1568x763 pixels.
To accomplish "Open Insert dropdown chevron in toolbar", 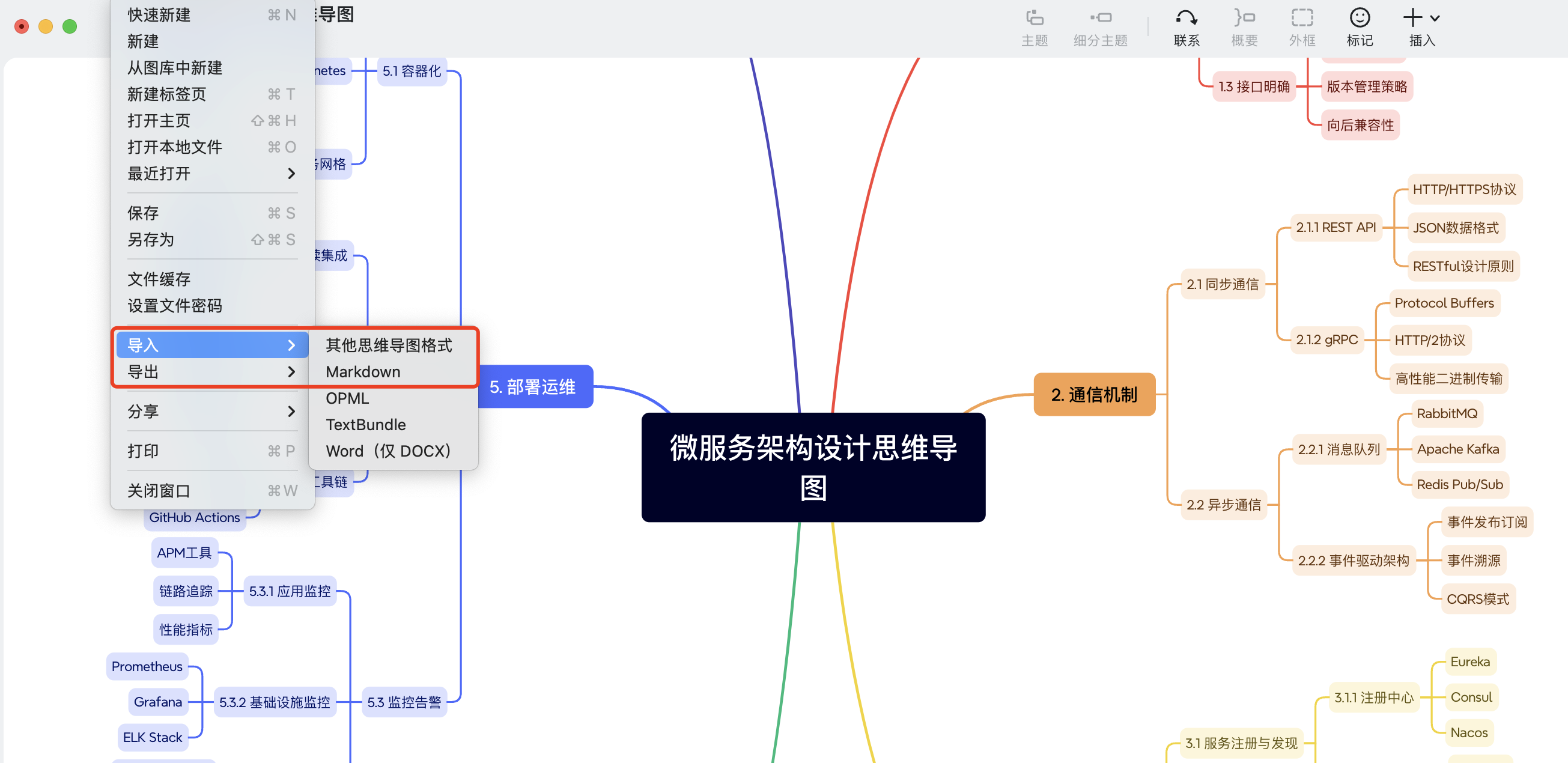I will 1435,18.
